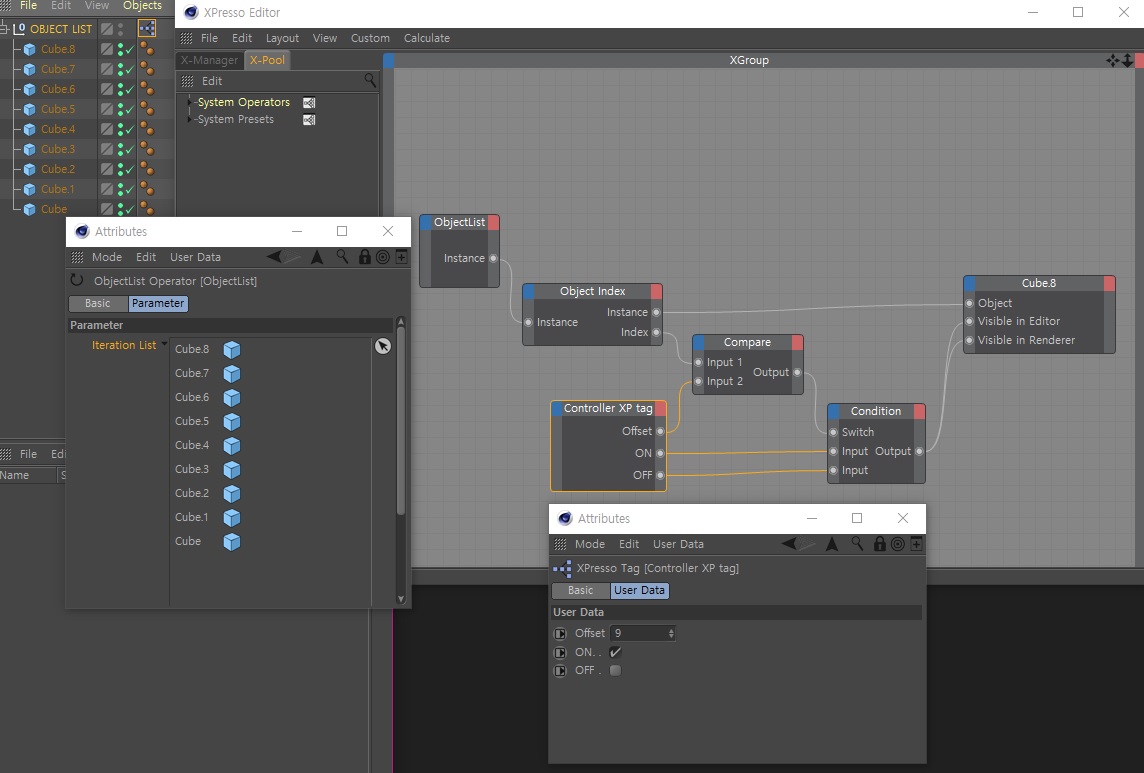
Task: Click up arrow in ObjectList Attributes scrollbar
Action: click(400, 322)
